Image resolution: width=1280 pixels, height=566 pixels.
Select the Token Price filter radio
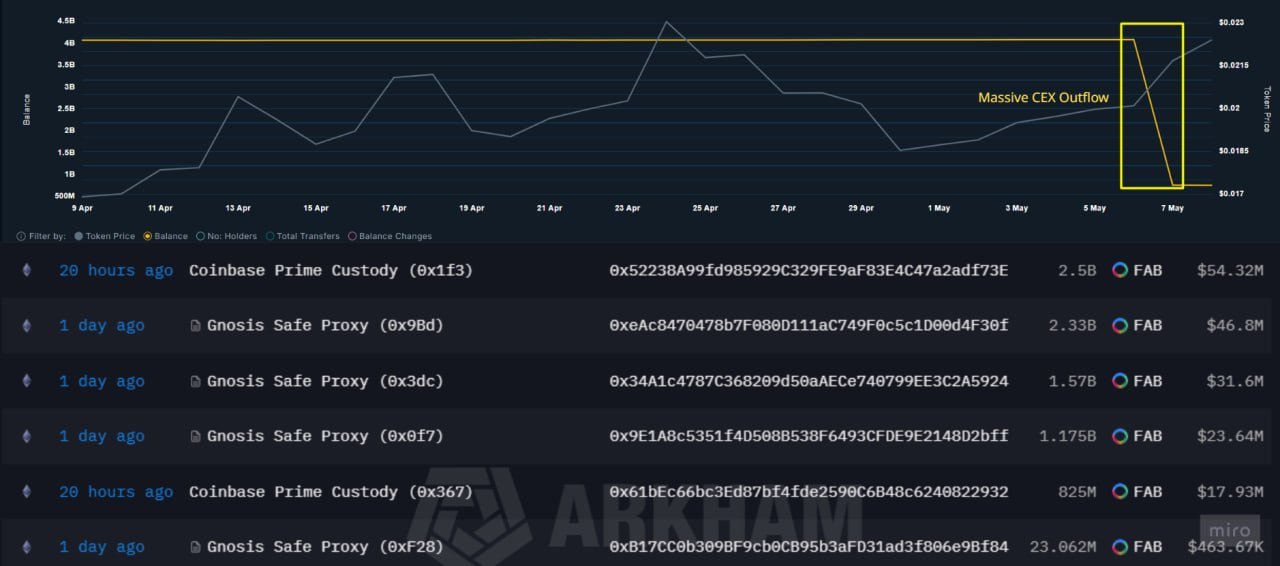(79, 237)
